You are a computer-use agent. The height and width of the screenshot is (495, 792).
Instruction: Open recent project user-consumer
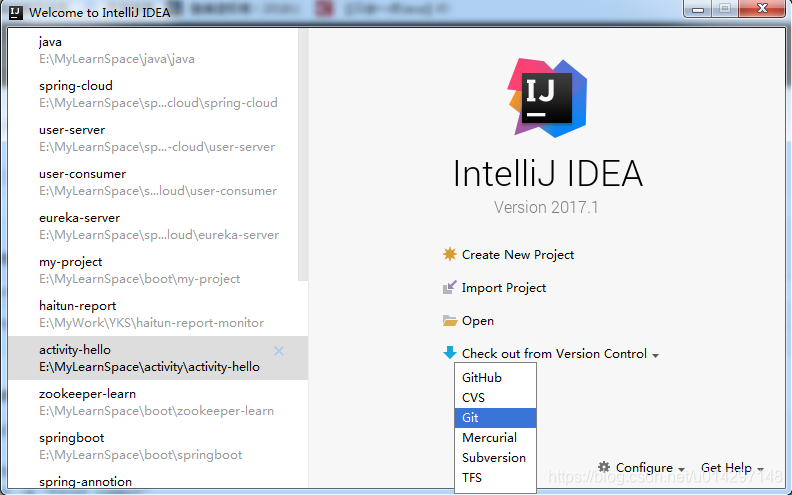click(153, 182)
